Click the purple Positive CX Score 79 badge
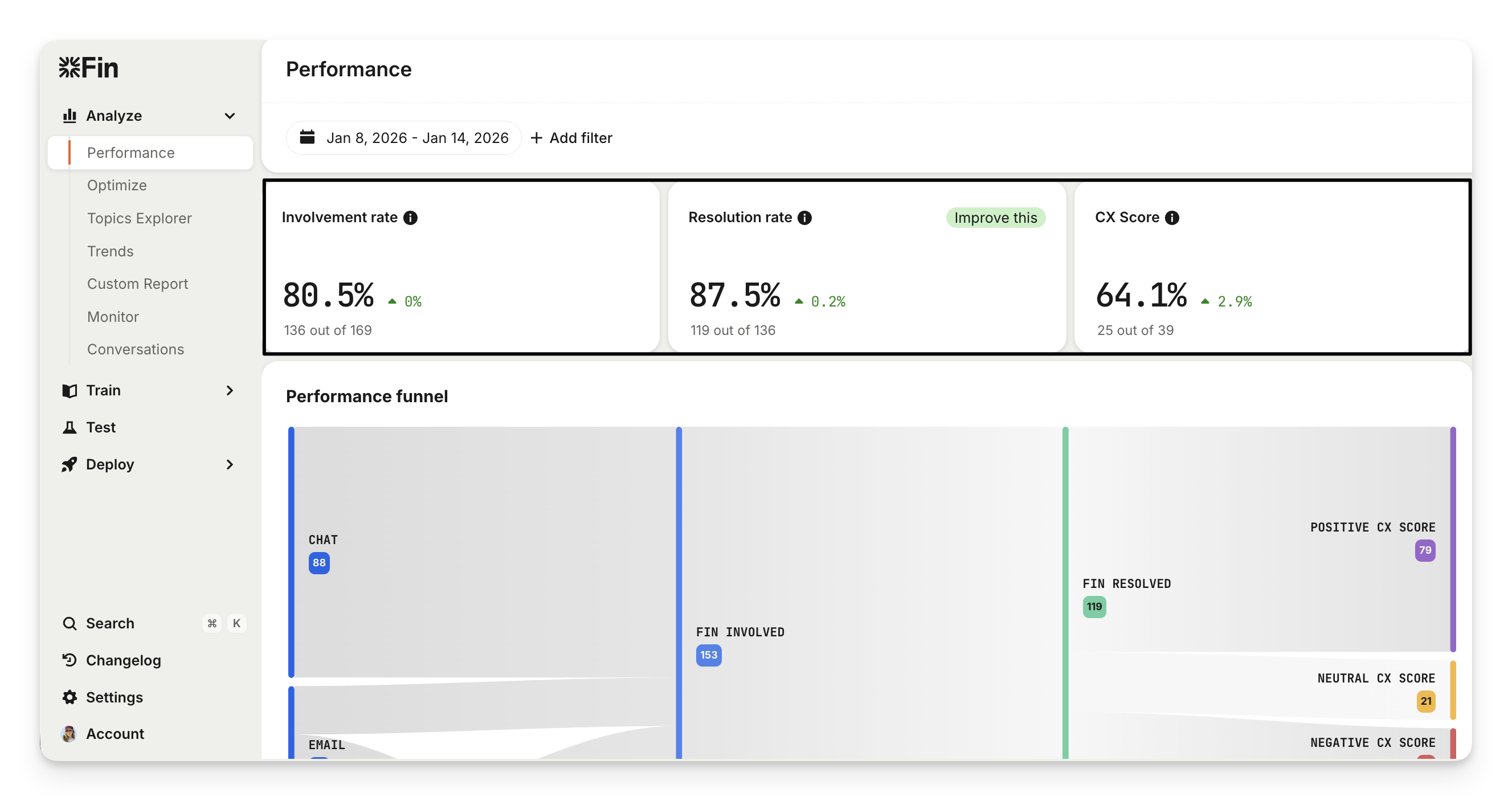The height and width of the screenshot is (801, 1512). coord(1424,550)
